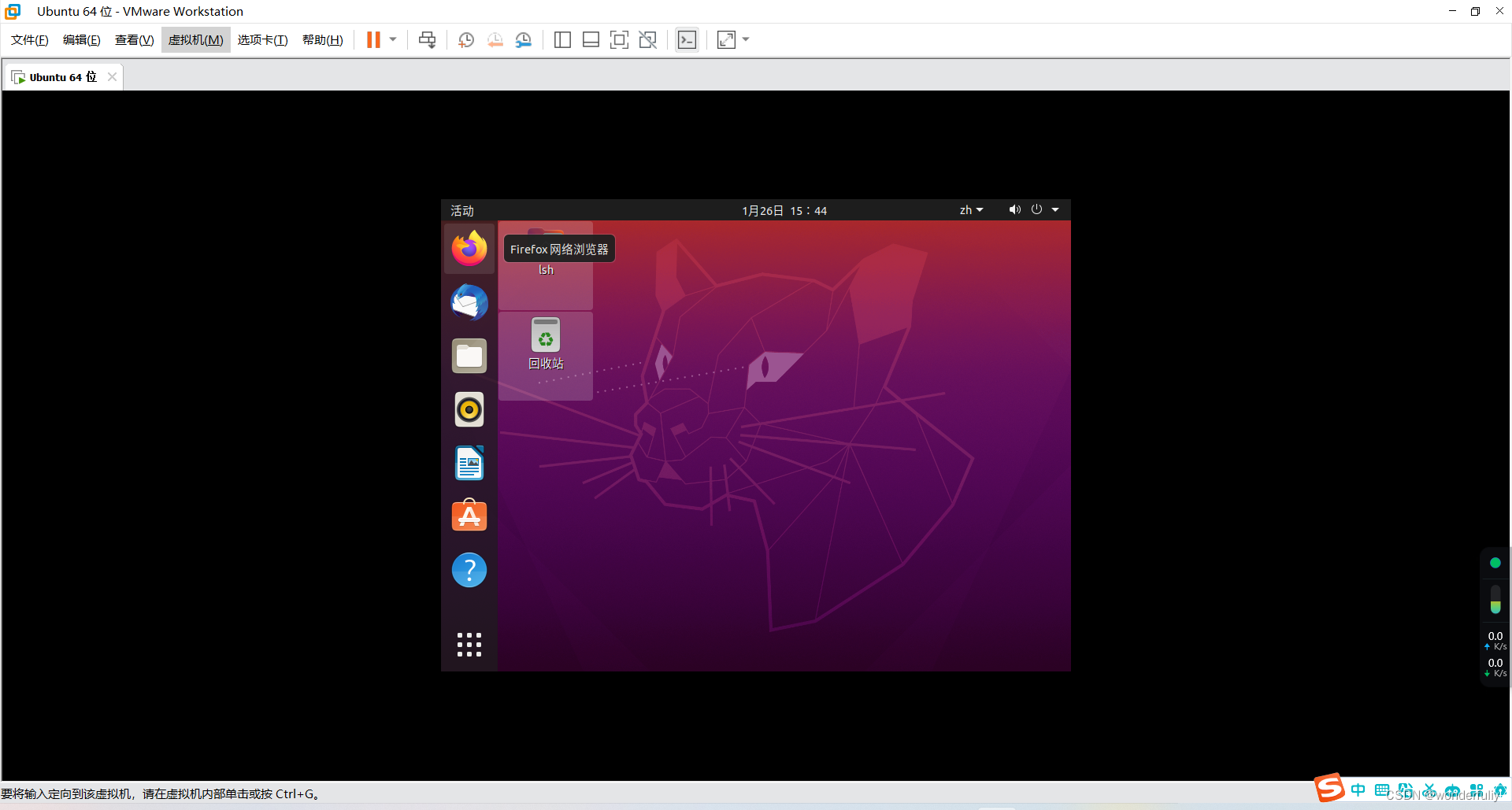Toggle the library sidebar view icon
Image resolution: width=1512 pixels, height=810 pixels.
(x=562, y=39)
